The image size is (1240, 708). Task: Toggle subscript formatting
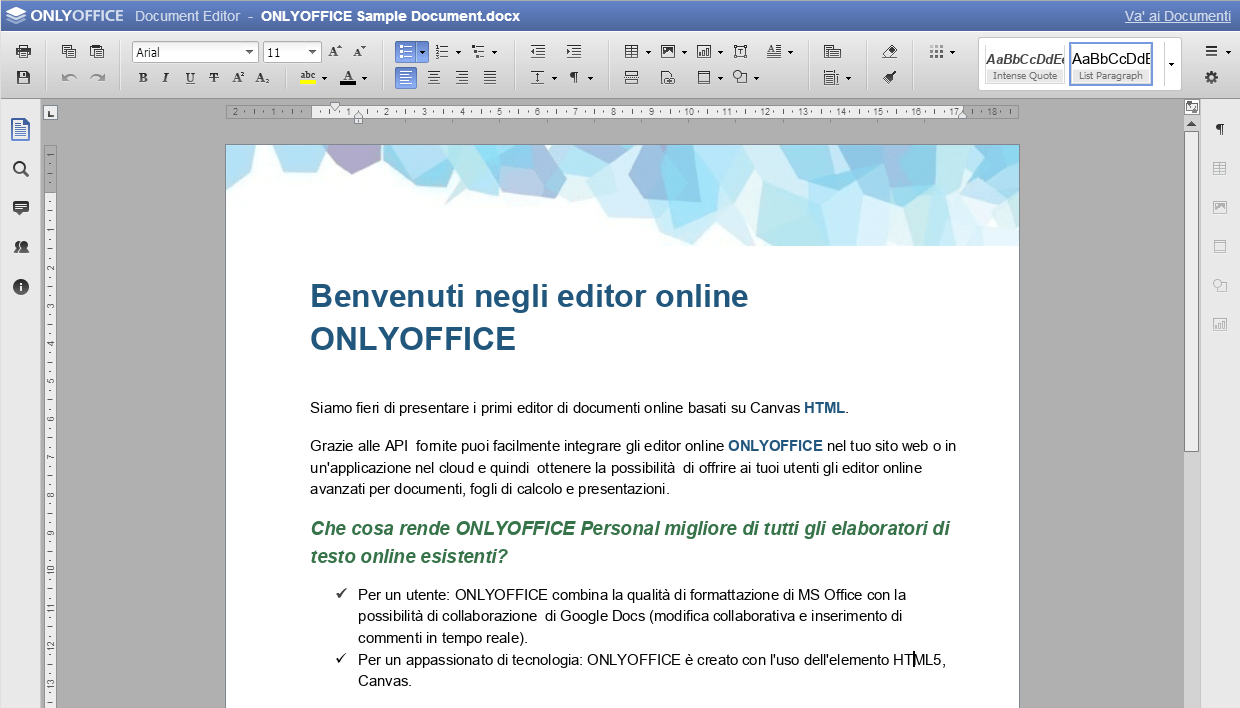pos(262,77)
